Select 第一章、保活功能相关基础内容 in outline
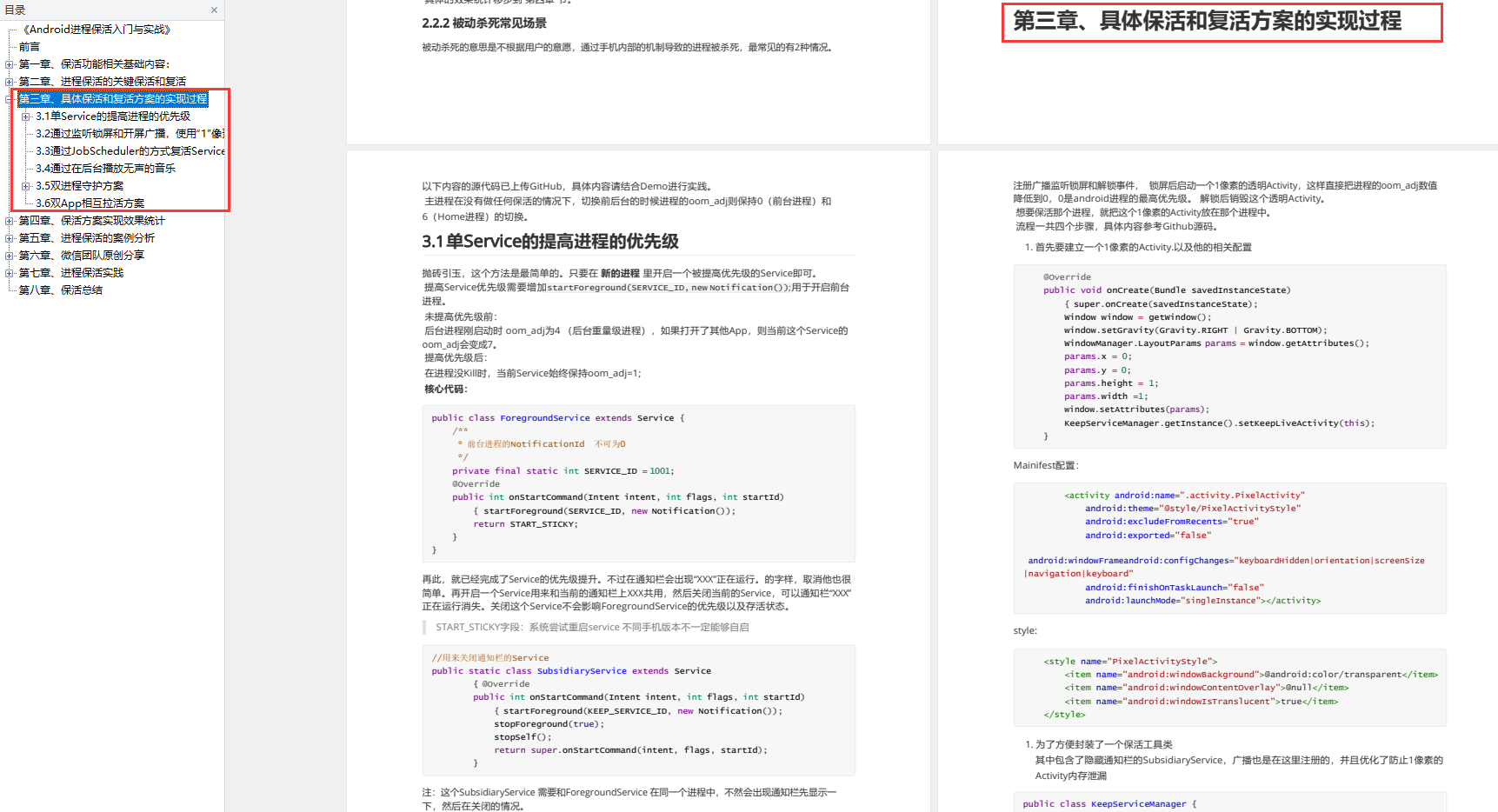Image resolution: width=1498 pixels, height=812 pixels. [94, 64]
